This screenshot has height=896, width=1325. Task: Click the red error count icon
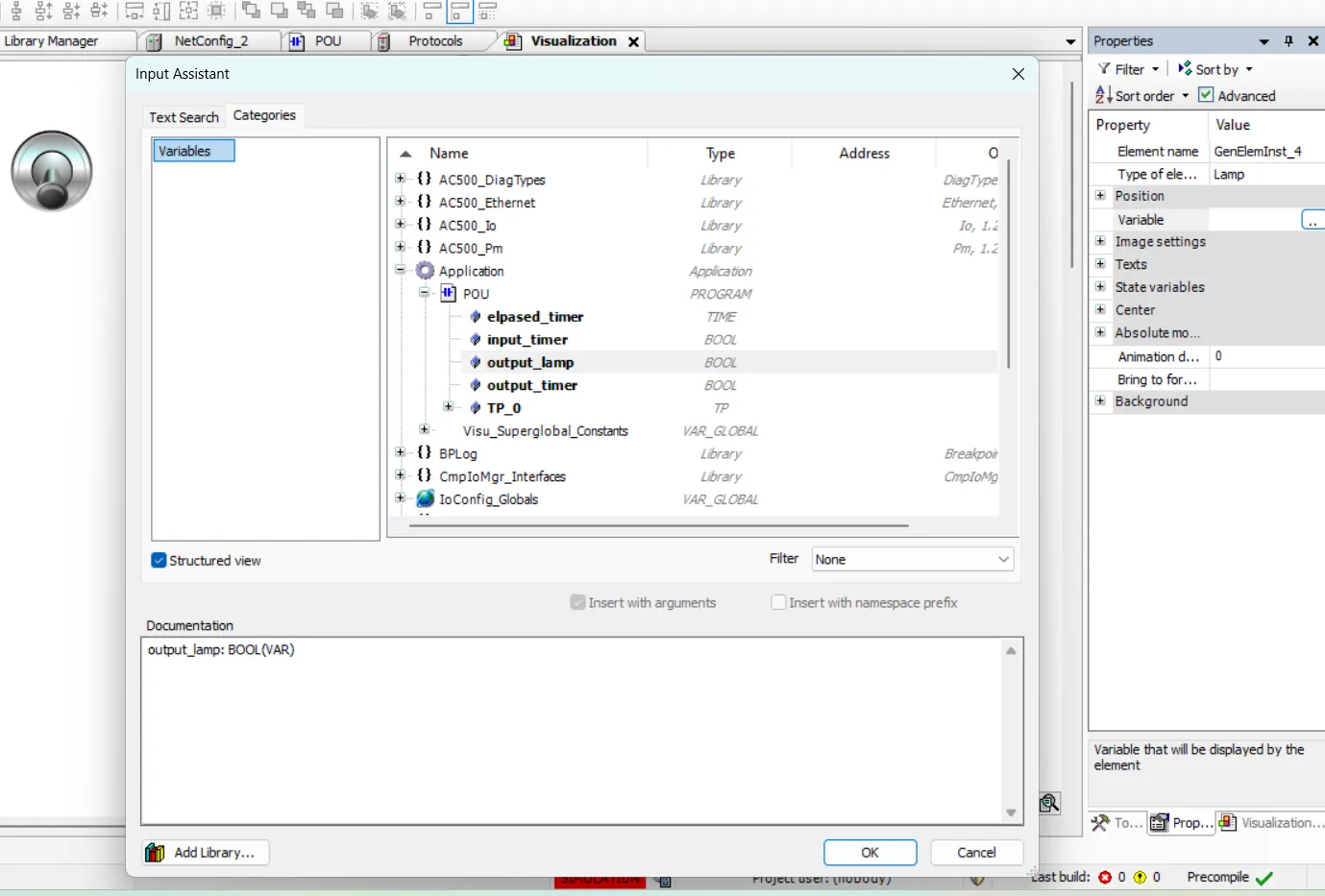(x=1105, y=877)
